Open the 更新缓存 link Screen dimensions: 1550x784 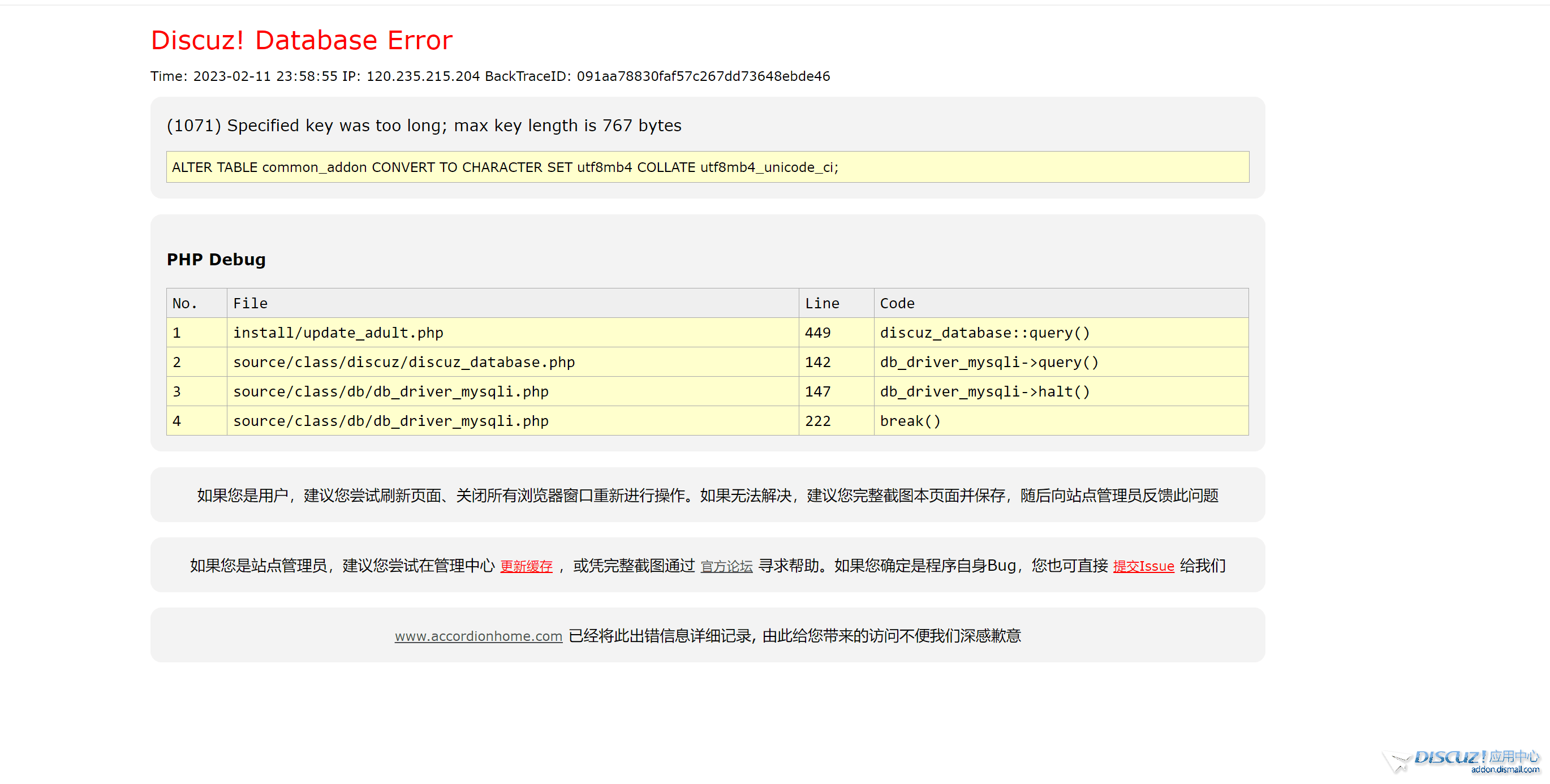(526, 566)
